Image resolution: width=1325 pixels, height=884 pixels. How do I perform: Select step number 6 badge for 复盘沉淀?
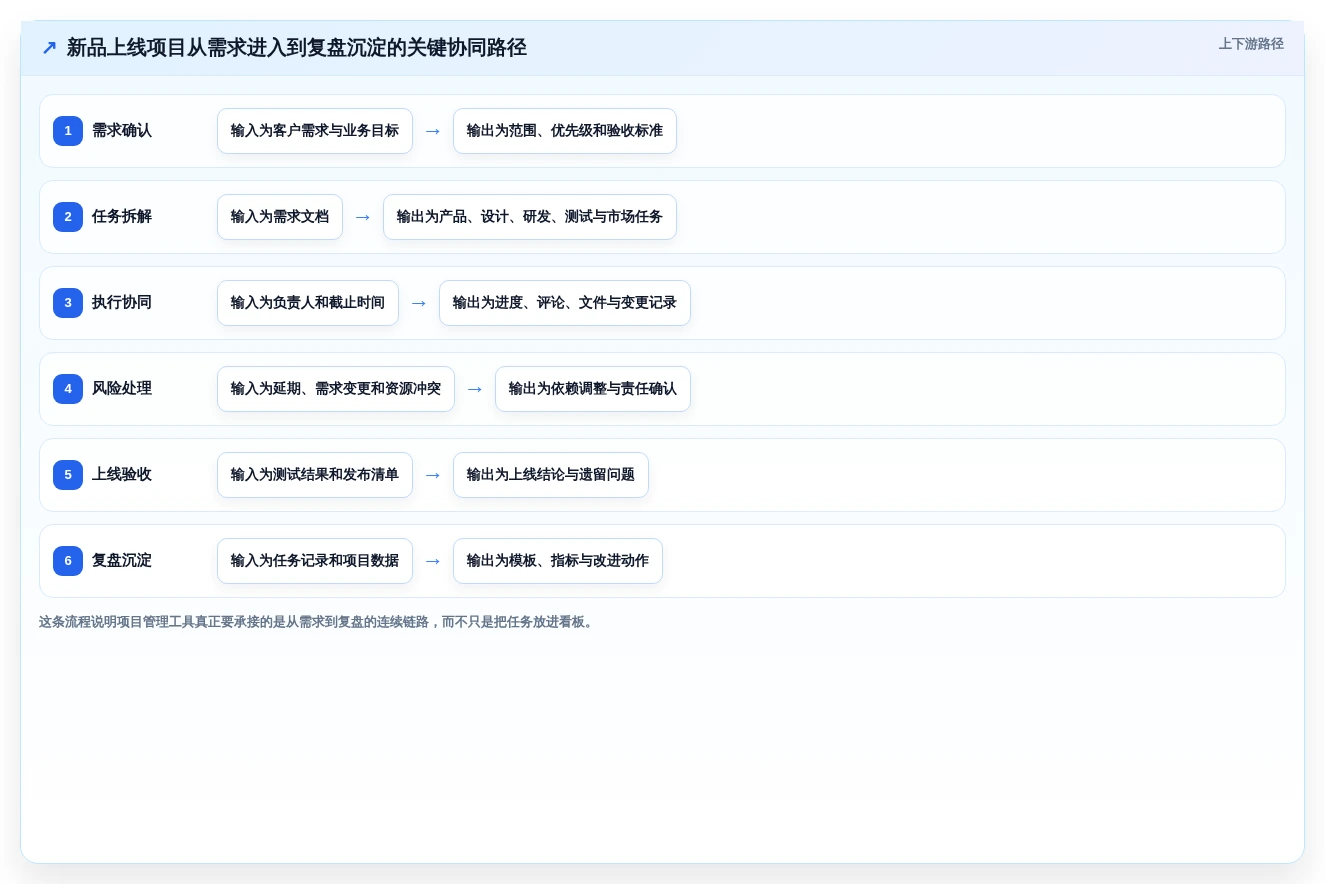[68, 561]
